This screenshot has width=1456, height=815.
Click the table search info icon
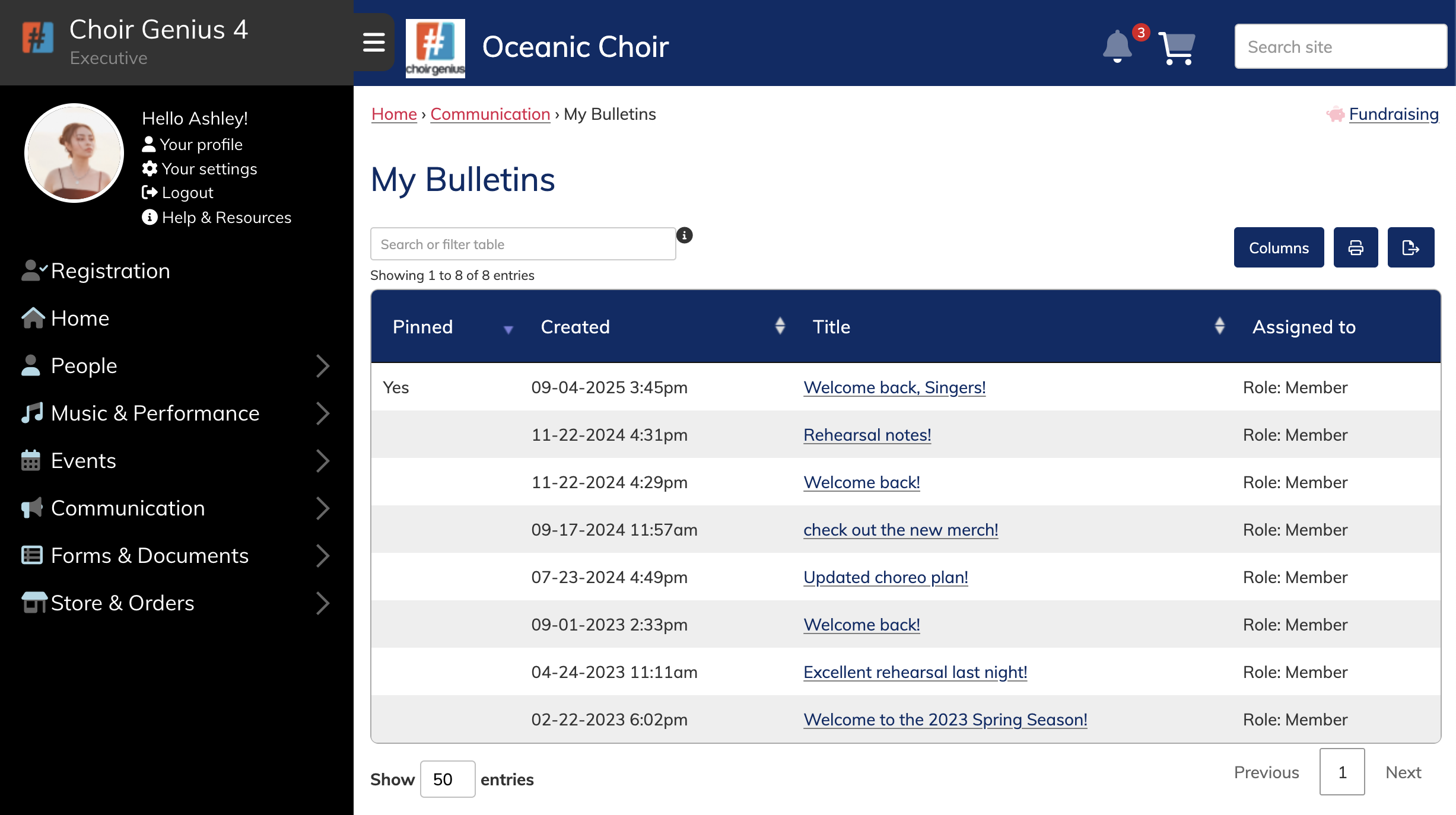[x=684, y=235]
